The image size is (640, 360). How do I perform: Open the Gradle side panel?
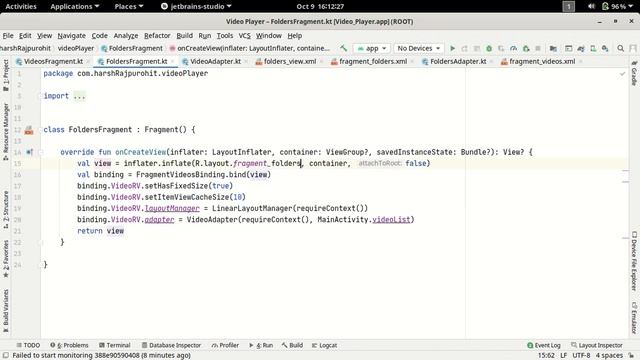[x=634, y=73]
